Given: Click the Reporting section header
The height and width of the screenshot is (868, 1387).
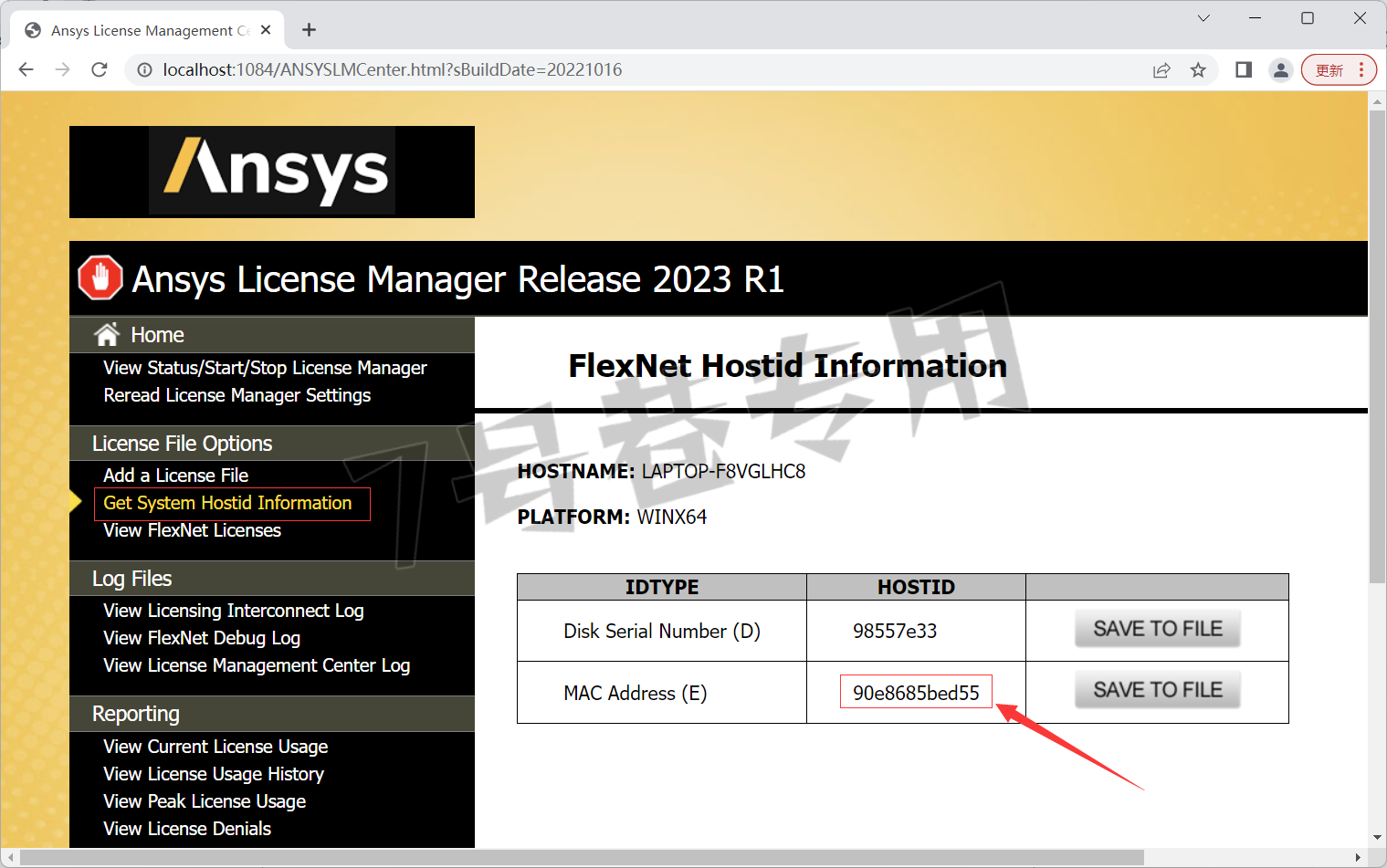Looking at the screenshot, I should (x=272, y=714).
